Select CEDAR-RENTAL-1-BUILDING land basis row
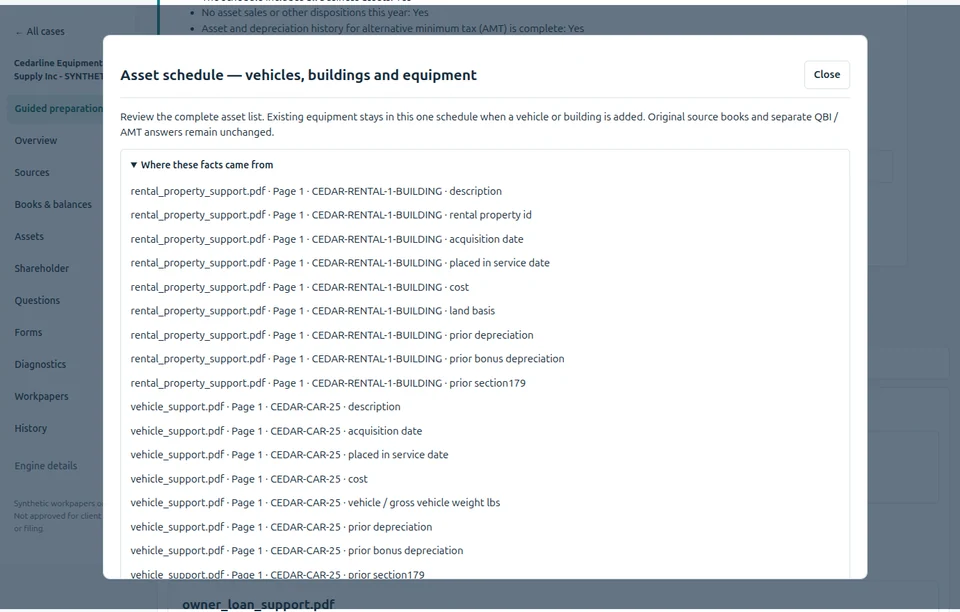Viewport: 960px width, 612px height. click(x=312, y=311)
